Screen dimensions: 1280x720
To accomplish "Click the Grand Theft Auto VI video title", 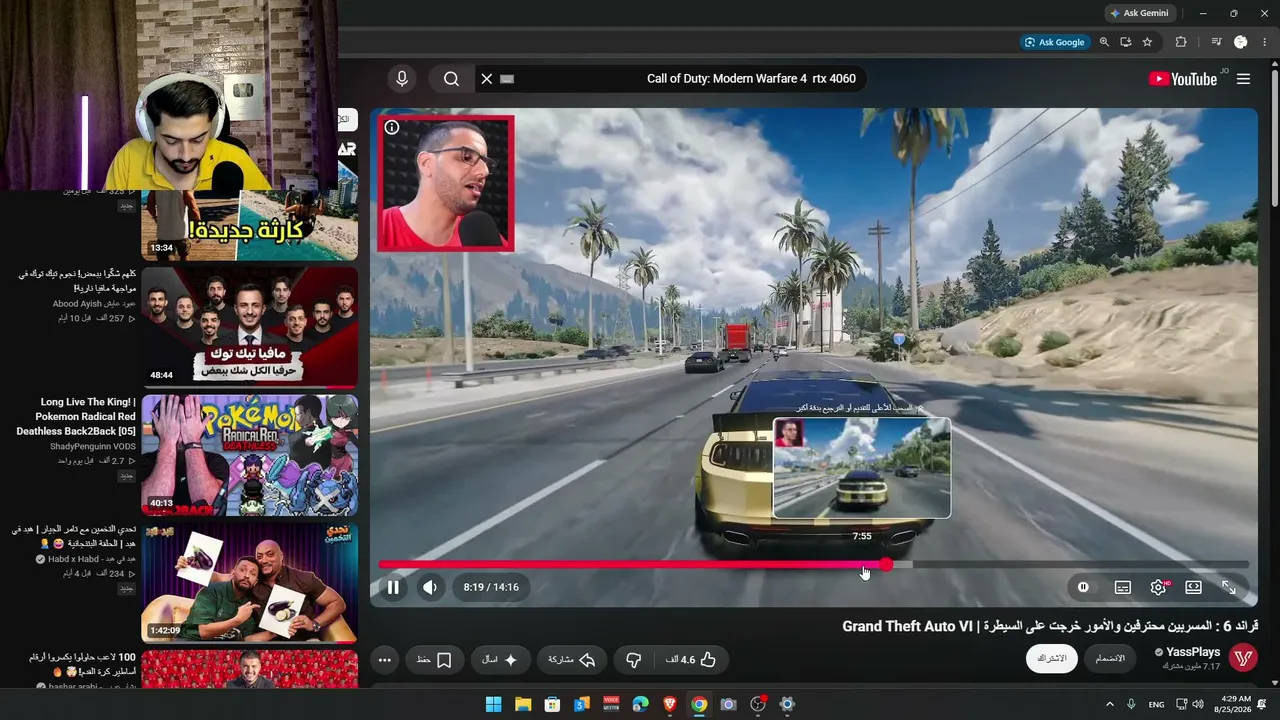I will (x=1050, y=626).
